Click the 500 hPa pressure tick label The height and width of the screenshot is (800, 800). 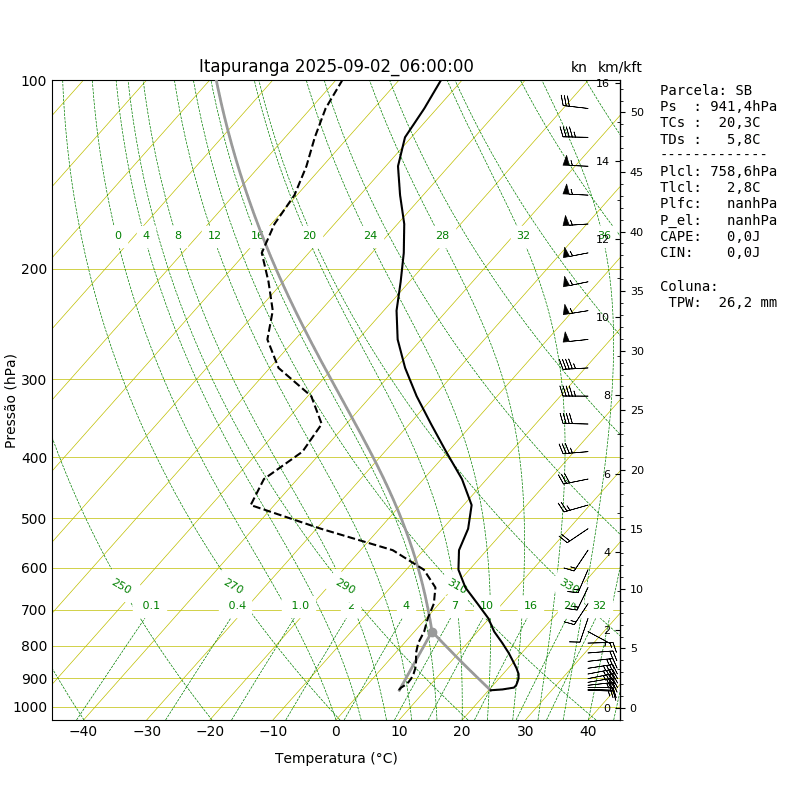point(34,519)
